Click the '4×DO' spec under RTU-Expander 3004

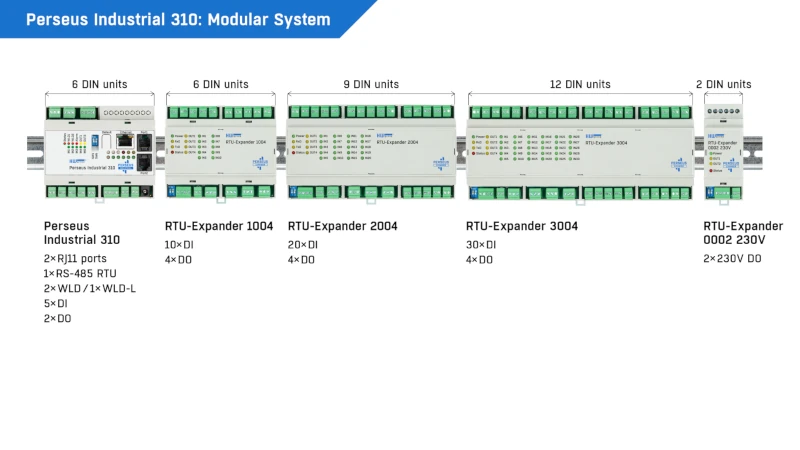(x=479, y=260)
